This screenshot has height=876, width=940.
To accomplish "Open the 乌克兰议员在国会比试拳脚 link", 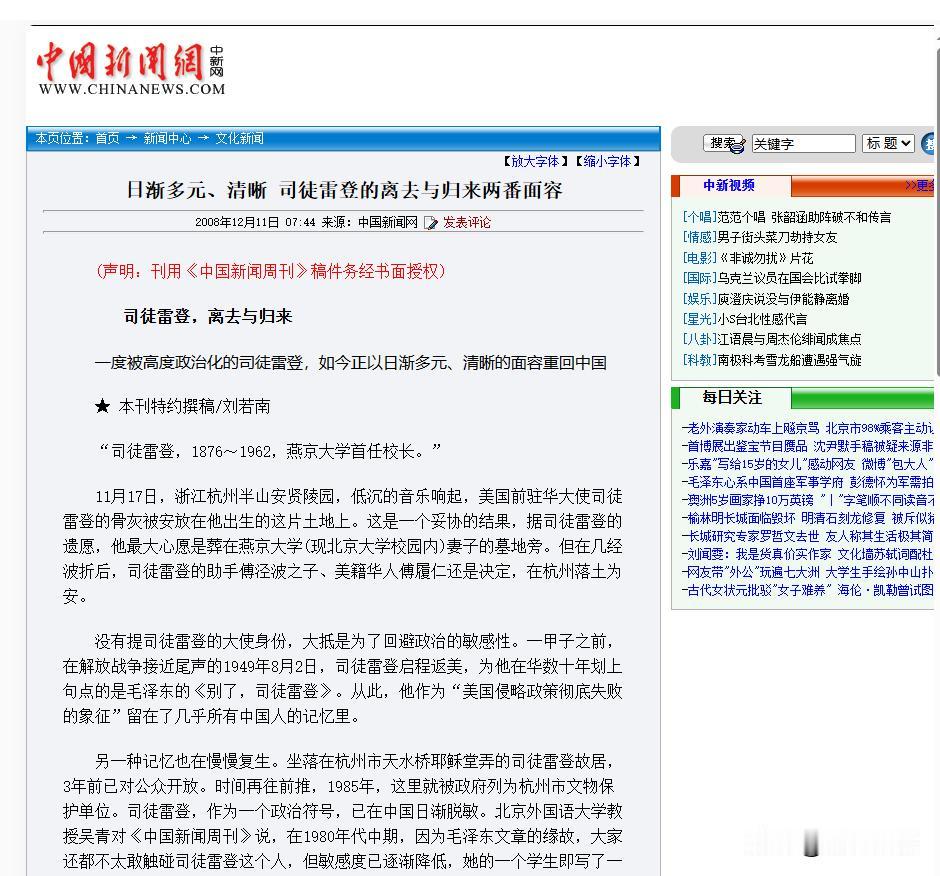I will tap(789, 278).
